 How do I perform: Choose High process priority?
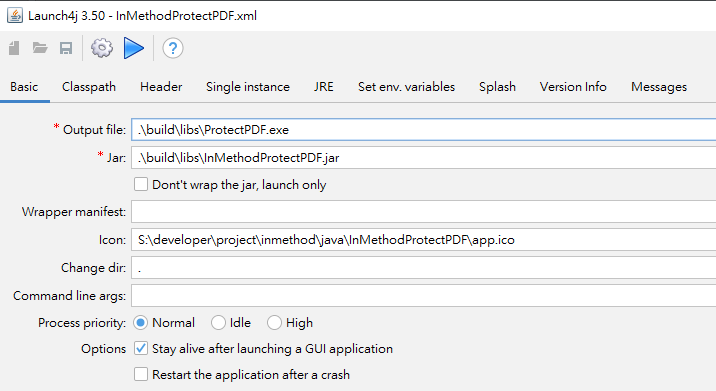click(x=274, y=322)
